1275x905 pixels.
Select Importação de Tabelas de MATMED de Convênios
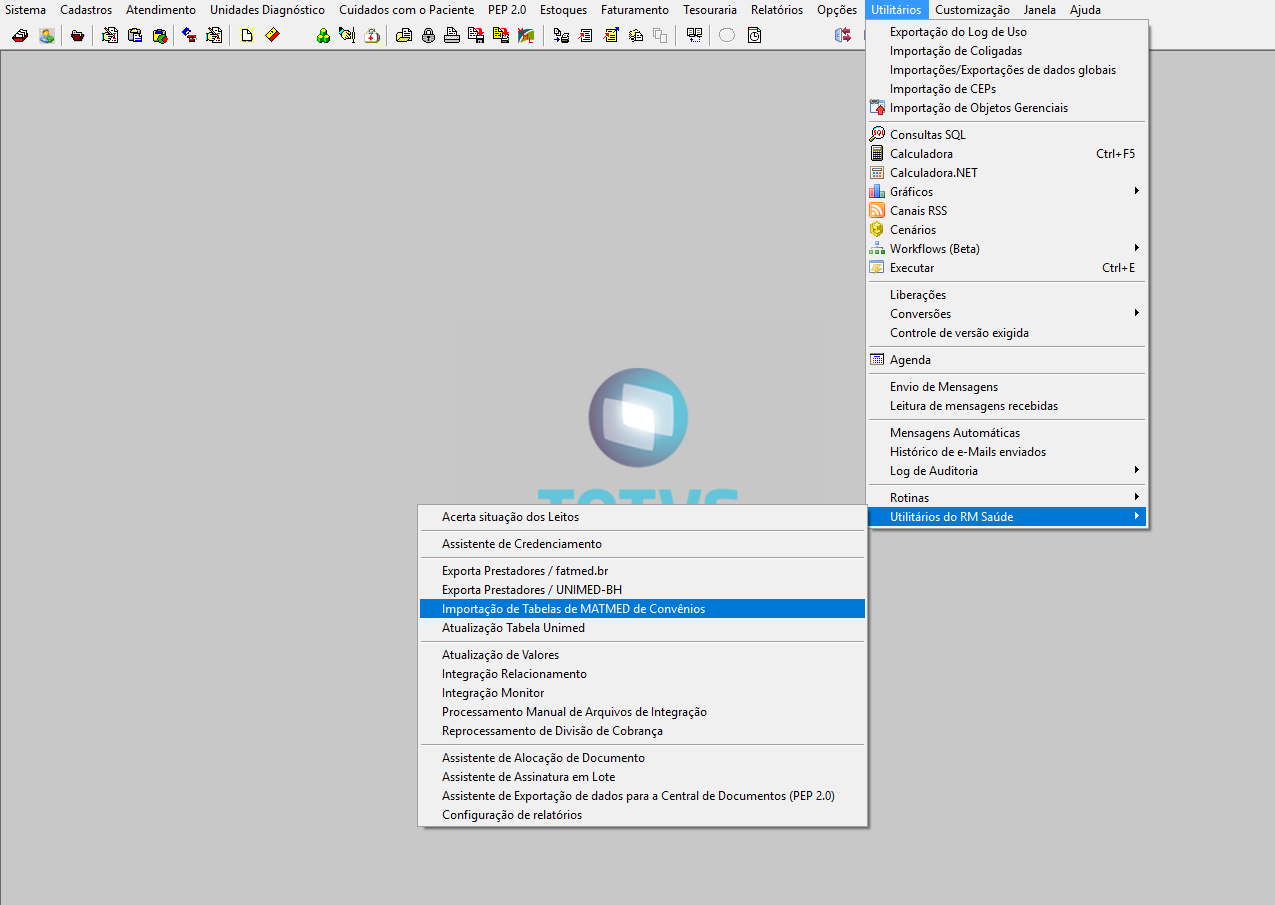coord(642,609)
